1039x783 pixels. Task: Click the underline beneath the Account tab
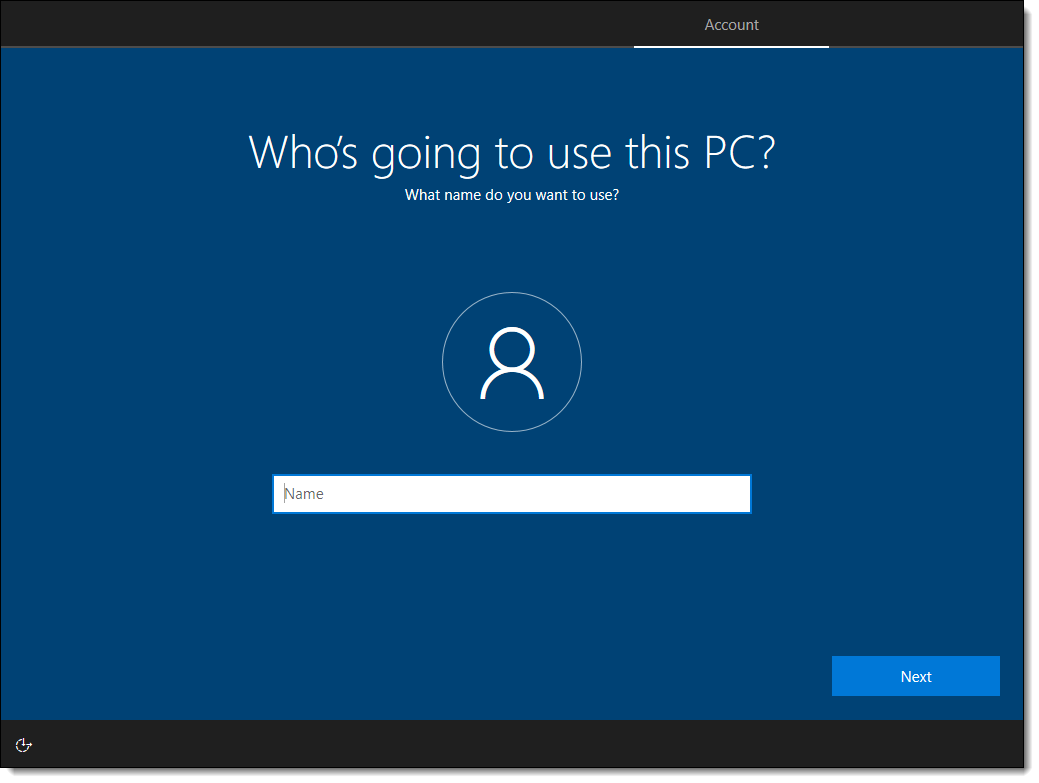tap(731, 46)
